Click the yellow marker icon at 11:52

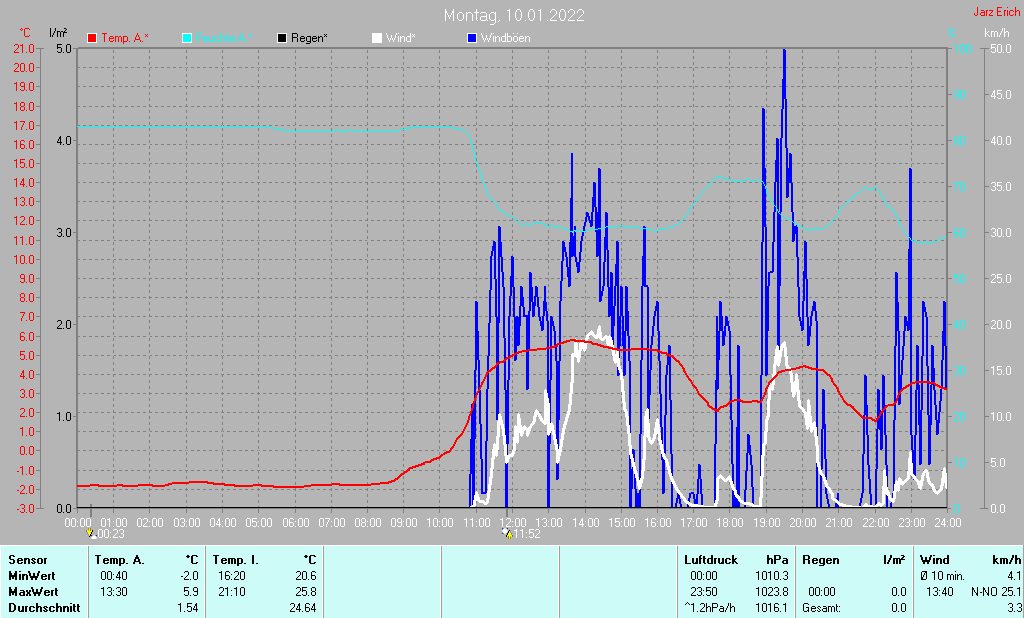(507, 533)
